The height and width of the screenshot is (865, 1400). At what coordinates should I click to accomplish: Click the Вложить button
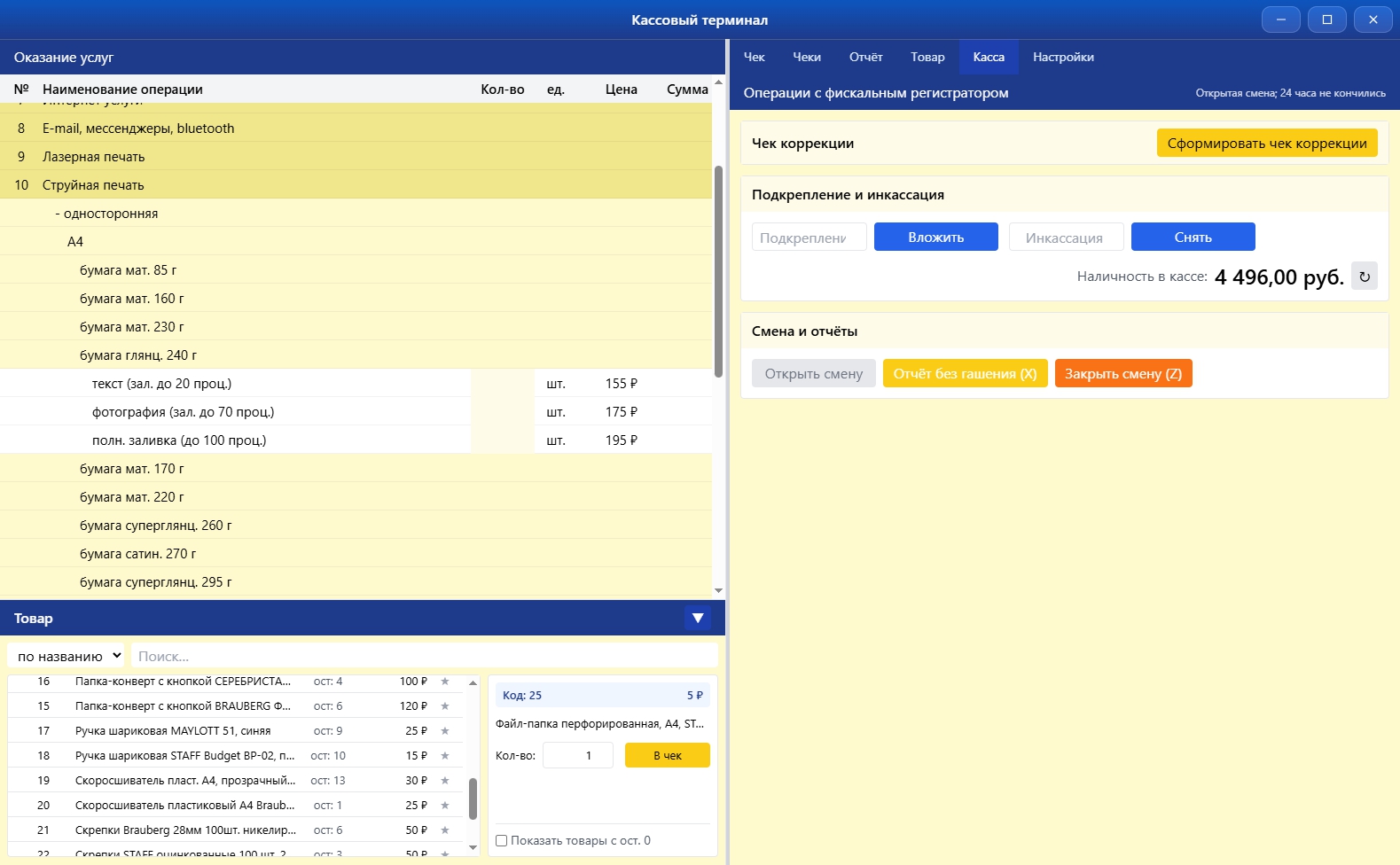936,237
